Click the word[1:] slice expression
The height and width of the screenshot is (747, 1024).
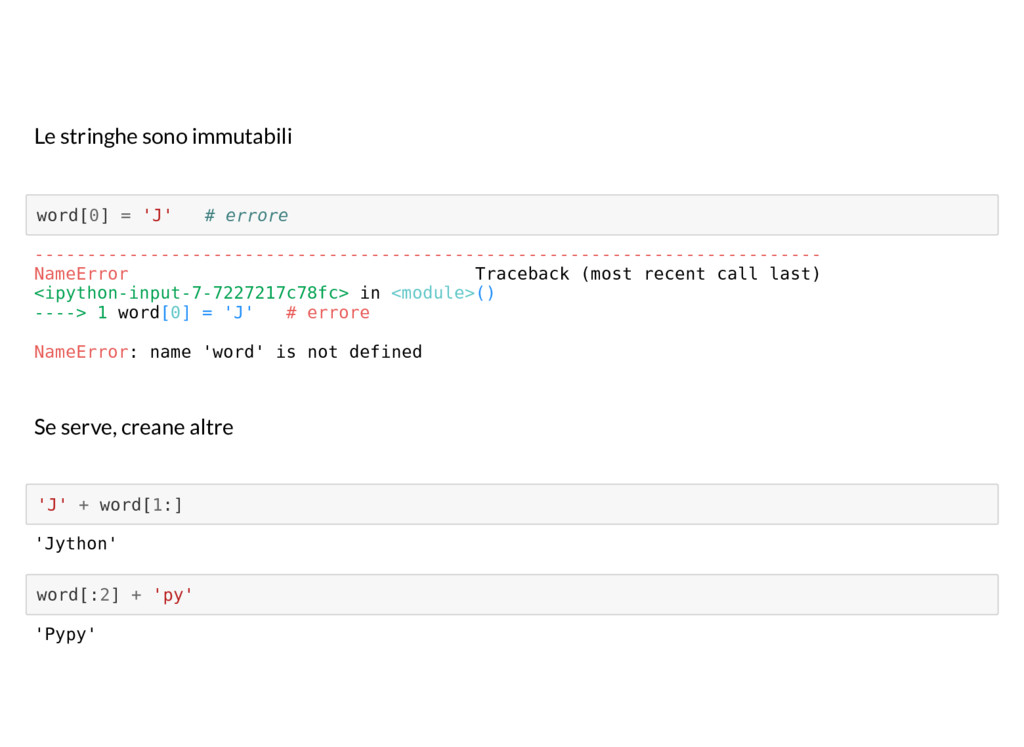coord(141,505)
